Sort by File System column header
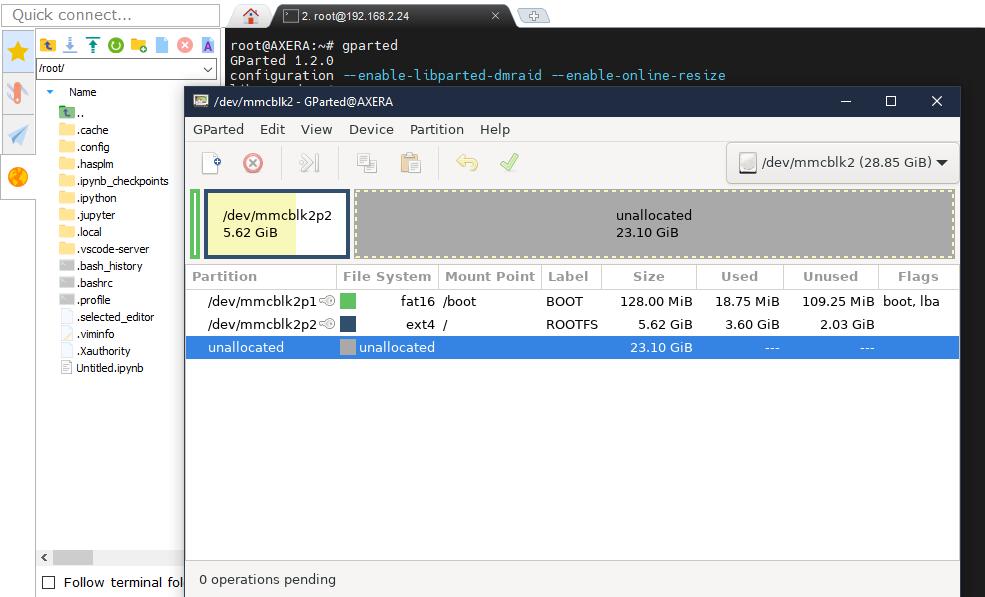Screen dimensions: 985x597 (x=387, y=277)
